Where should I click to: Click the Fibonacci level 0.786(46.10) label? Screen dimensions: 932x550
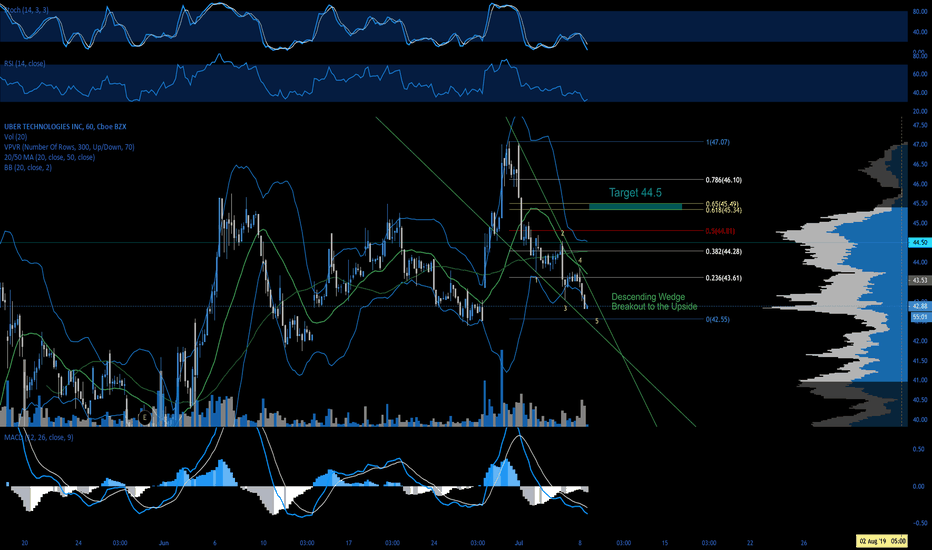(x=723, y=180)
